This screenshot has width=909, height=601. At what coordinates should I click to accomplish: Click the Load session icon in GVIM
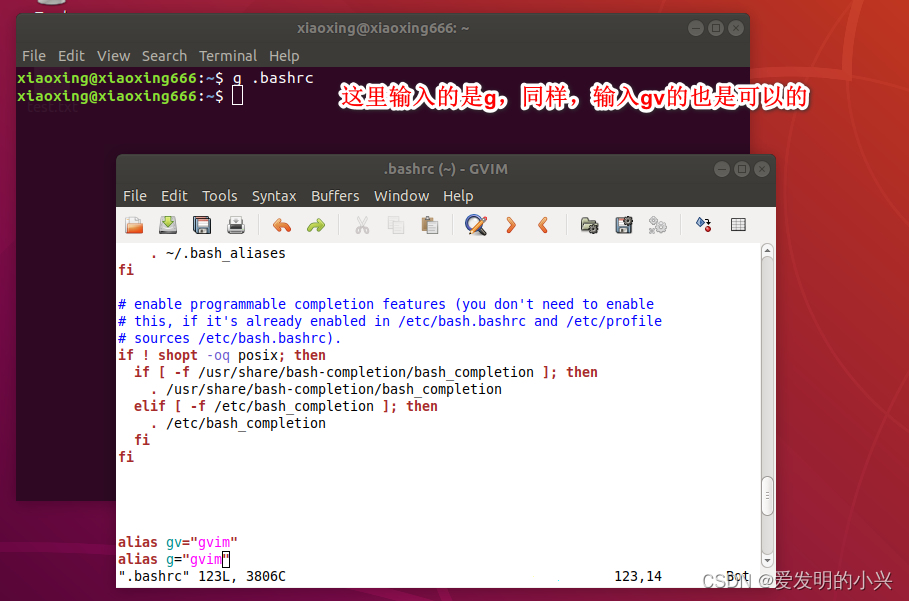[590, 225]
